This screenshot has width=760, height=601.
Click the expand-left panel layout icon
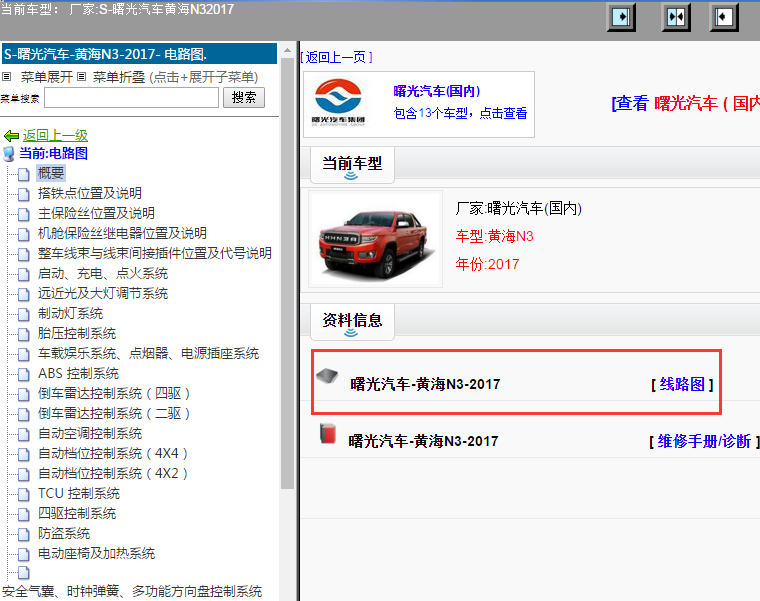(x=724, y=17)
